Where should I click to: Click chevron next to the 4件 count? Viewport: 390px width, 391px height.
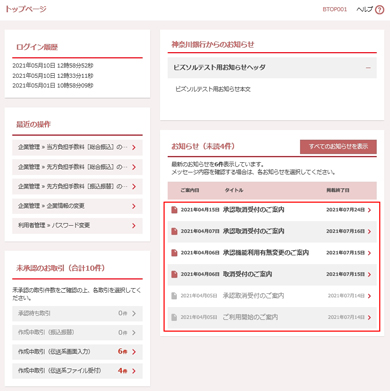134,371
